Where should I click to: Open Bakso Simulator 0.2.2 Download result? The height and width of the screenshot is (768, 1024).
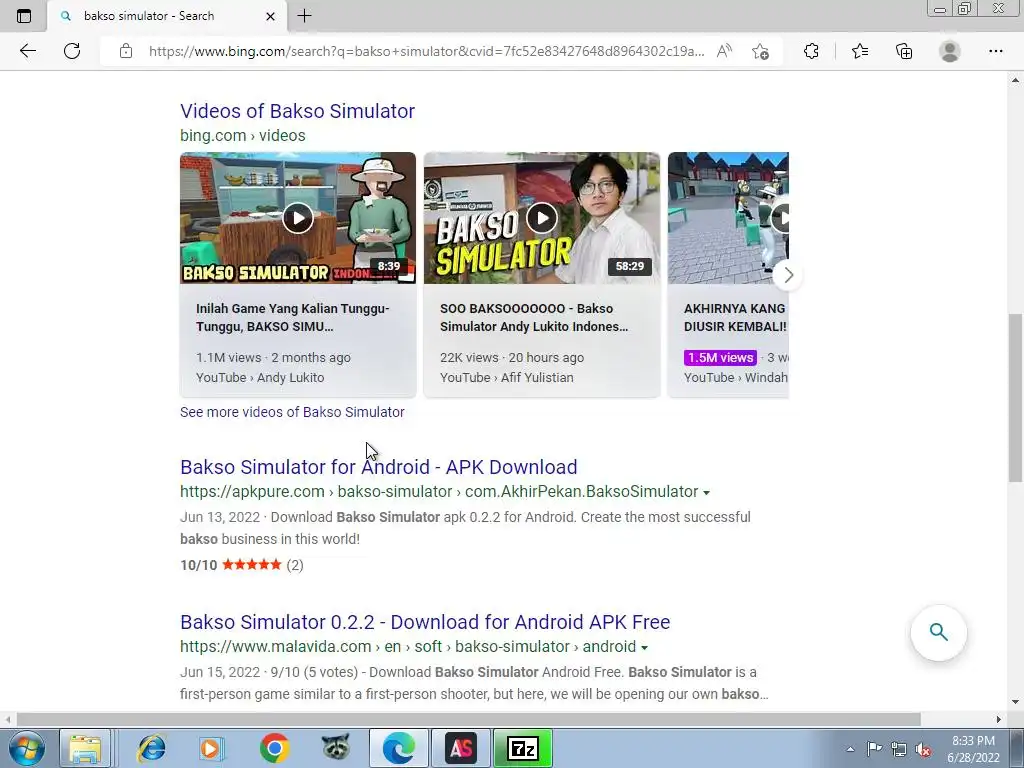425,622
